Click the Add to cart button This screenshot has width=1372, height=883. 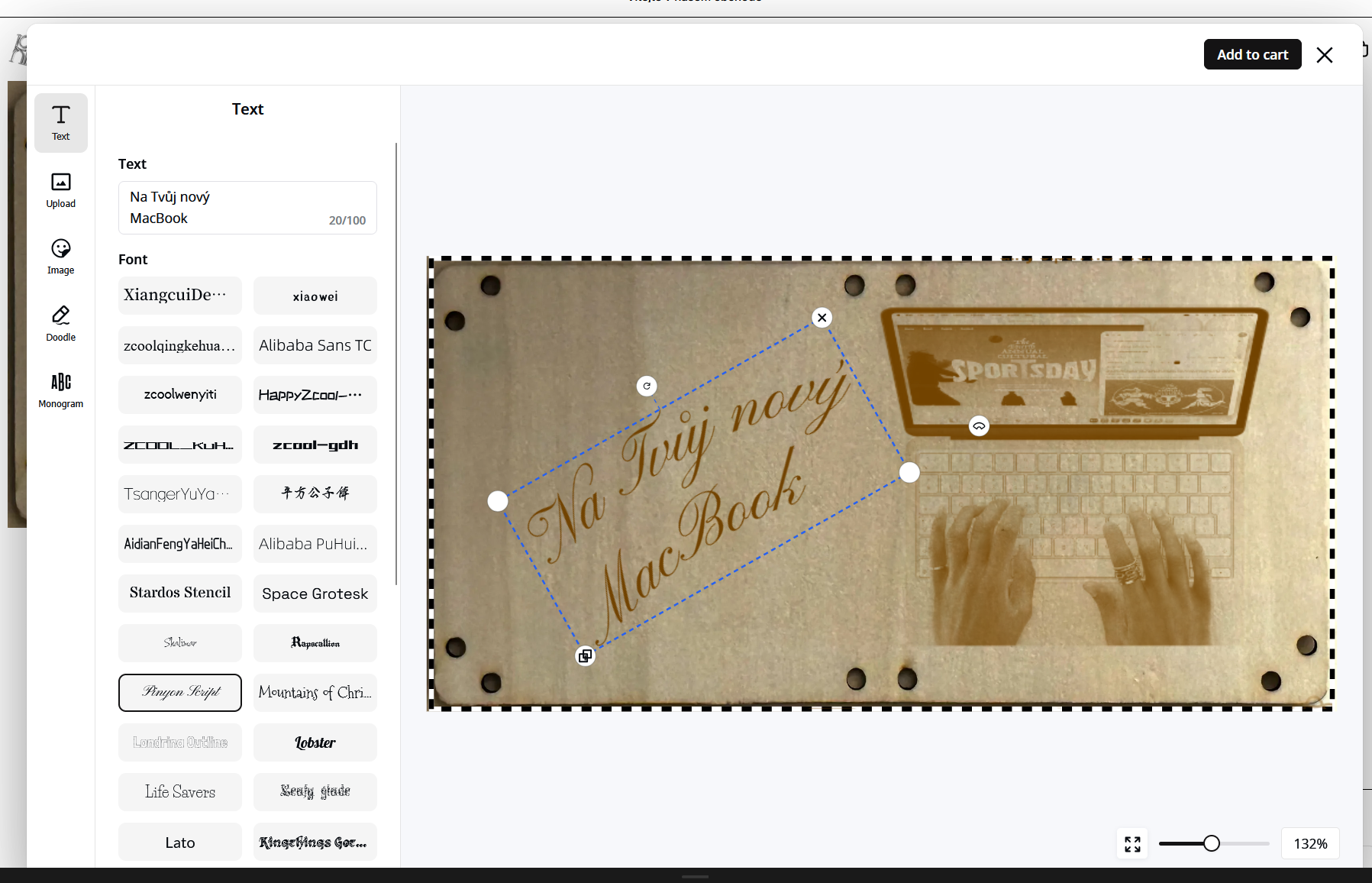point(1252,54)
